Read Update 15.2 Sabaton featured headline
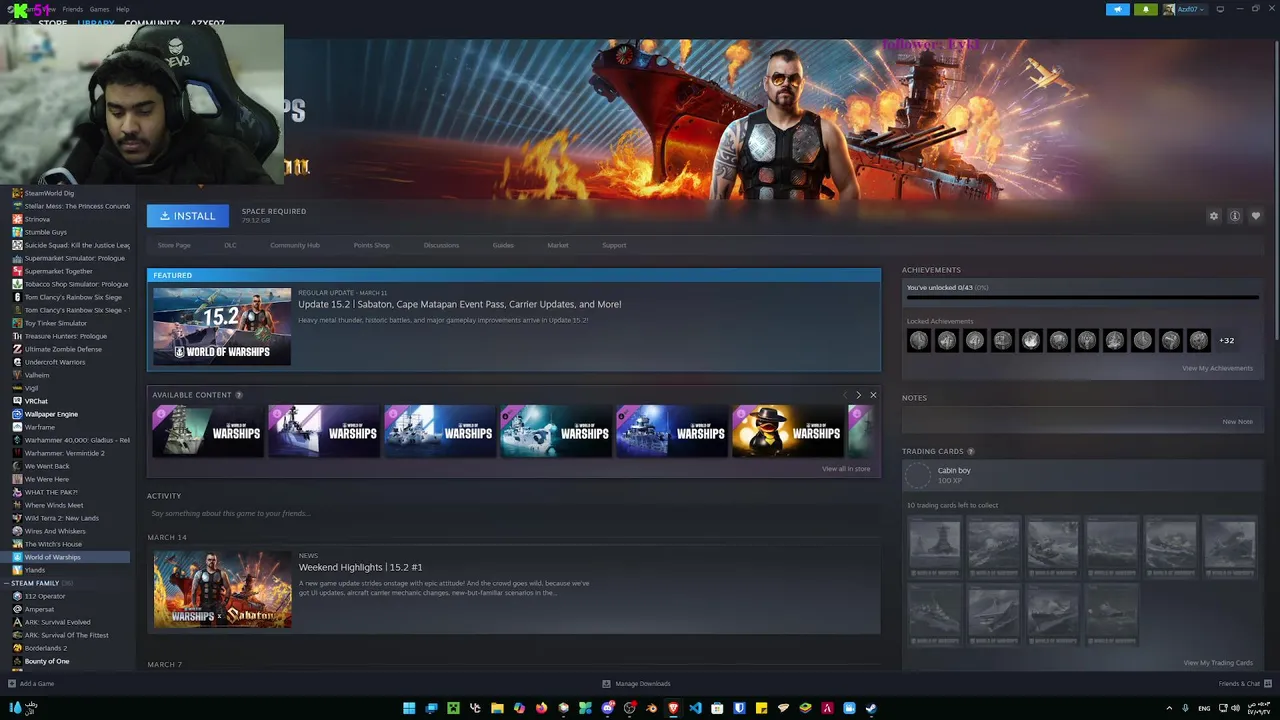 460,304
